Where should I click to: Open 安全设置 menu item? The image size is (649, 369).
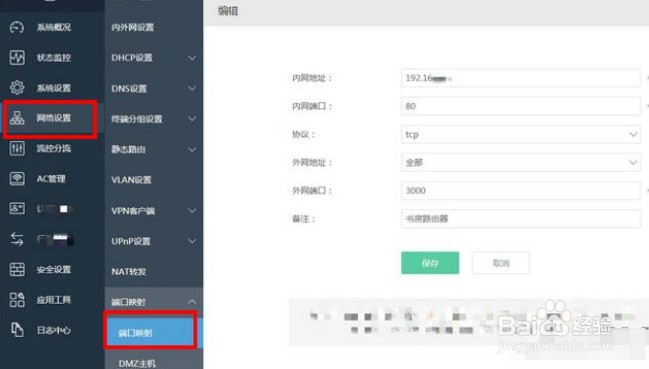click(54, 269)
